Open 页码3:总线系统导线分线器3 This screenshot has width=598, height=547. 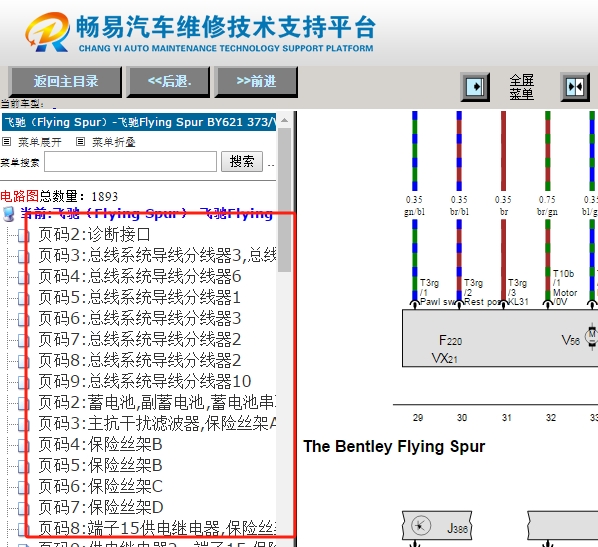[157, 256]
